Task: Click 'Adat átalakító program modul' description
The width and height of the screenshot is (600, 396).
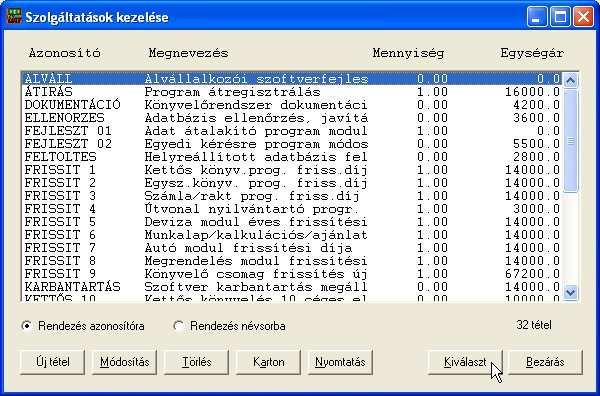Action: (256, 131)
